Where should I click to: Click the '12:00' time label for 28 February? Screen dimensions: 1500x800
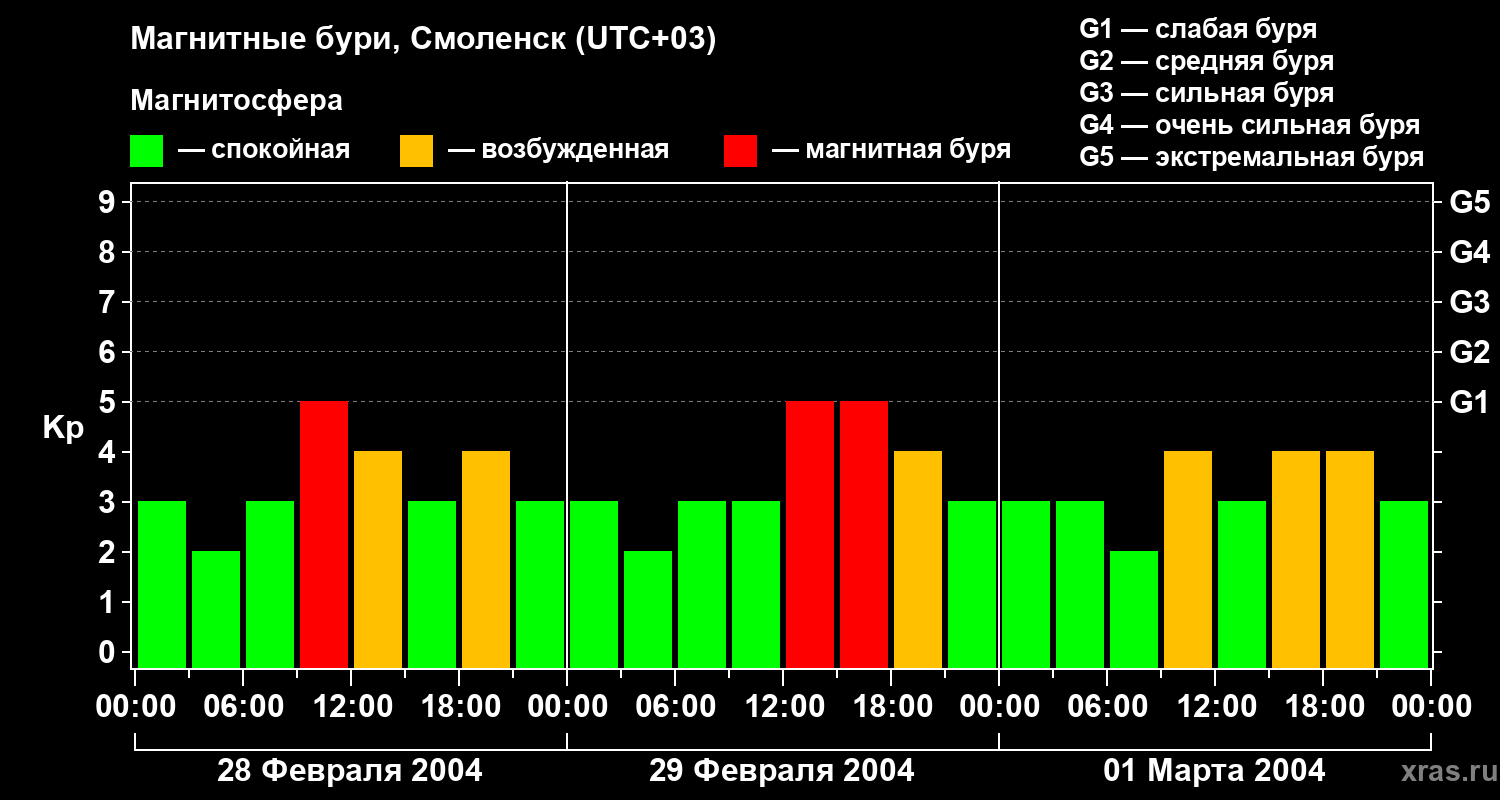[351, 706]
